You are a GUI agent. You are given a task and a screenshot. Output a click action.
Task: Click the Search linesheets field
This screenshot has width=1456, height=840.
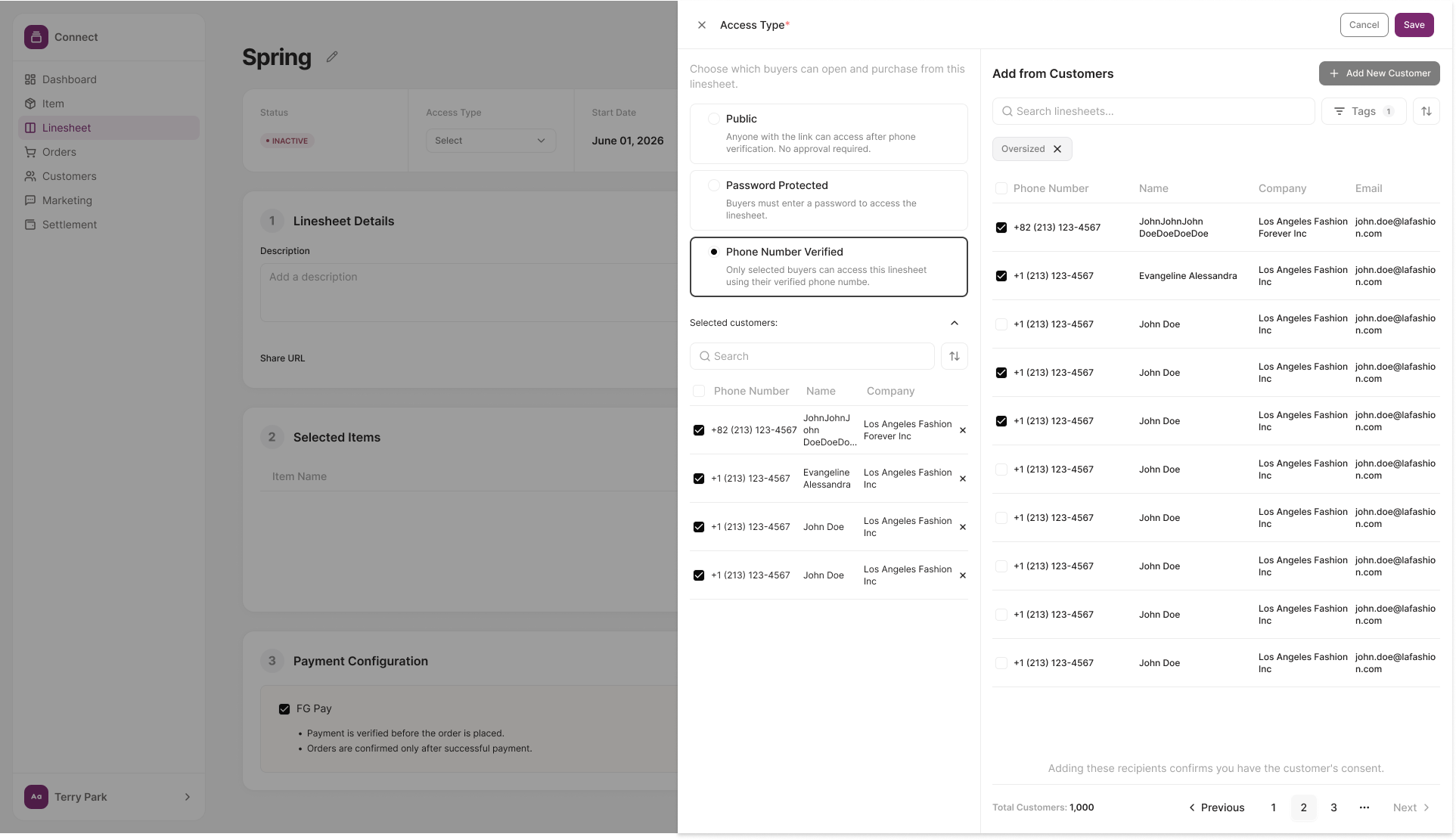pos(1153,111)
